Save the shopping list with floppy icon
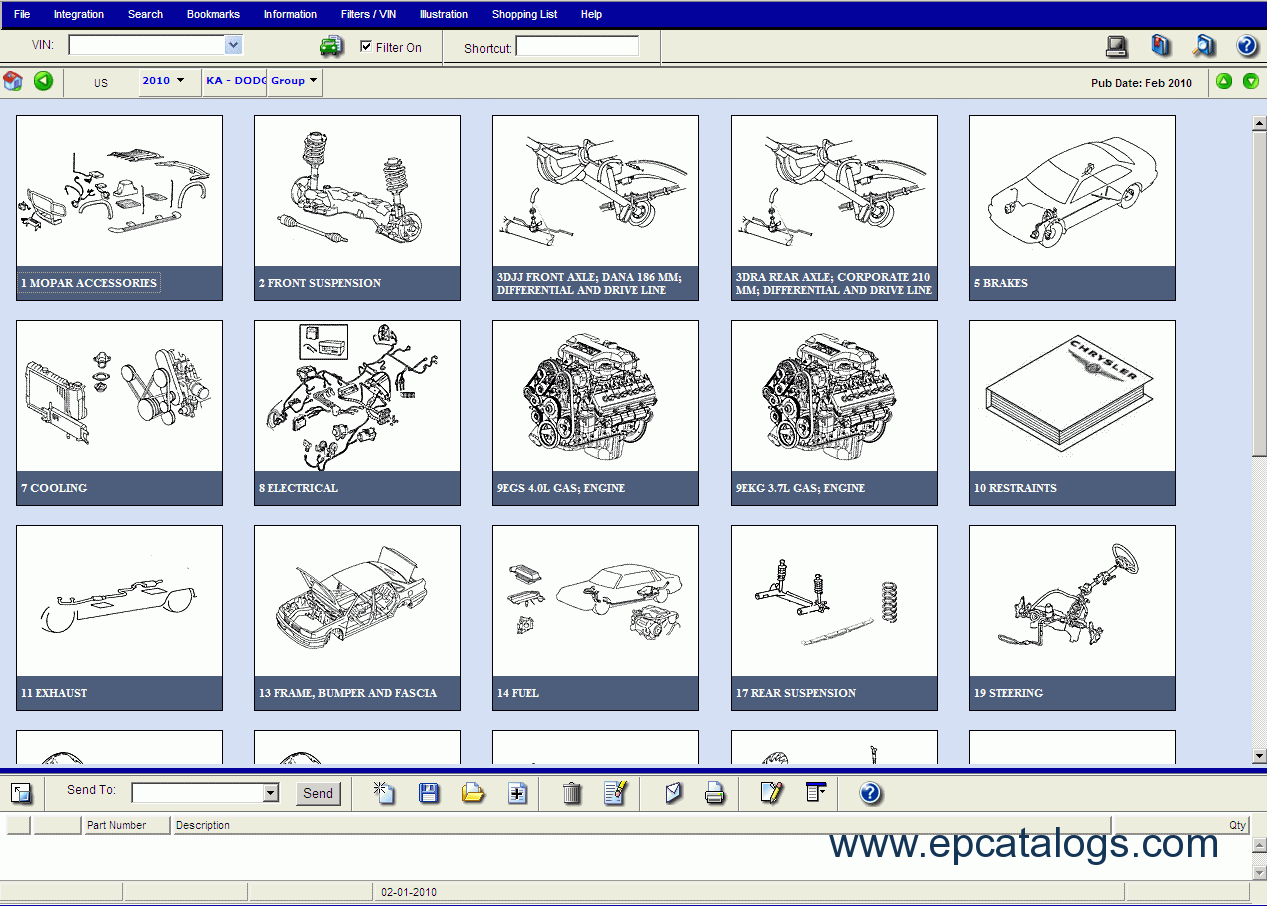Viewport: 1267px width, 906px height. (x=429, y=793)
